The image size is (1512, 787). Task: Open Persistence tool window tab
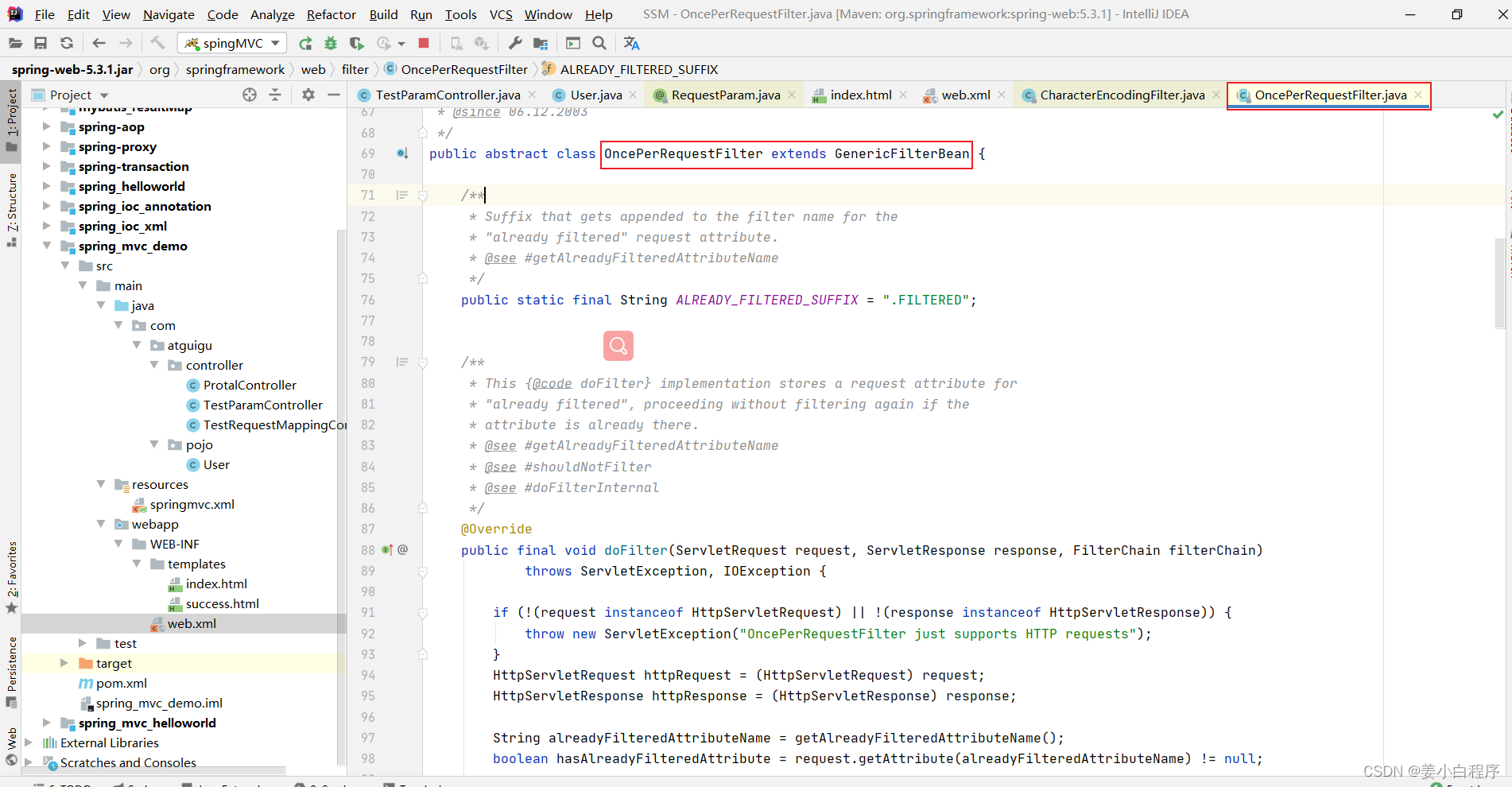pyautogui.click(x=11, y=672)
